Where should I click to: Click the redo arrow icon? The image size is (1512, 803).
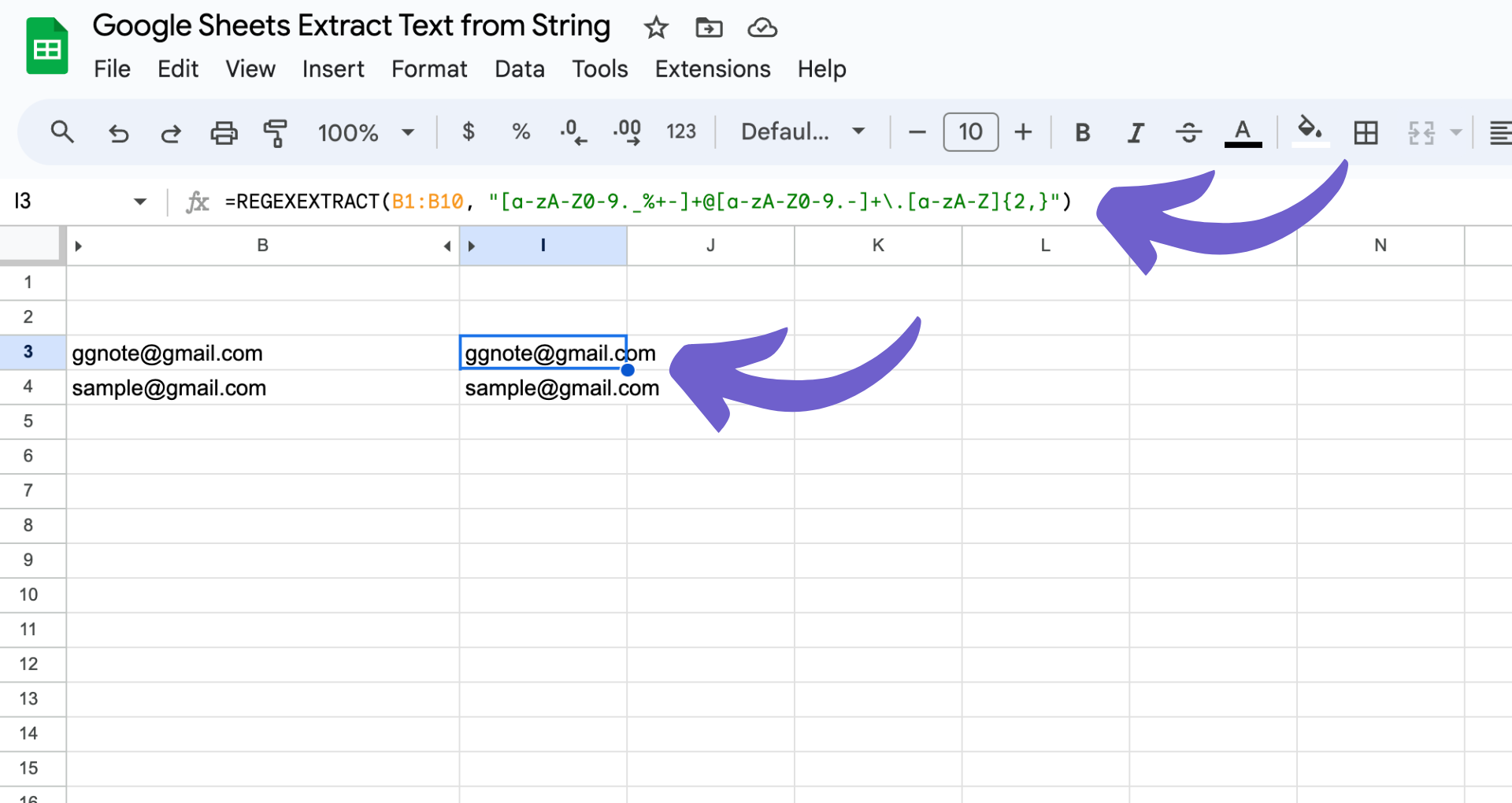tap(171, 133)
